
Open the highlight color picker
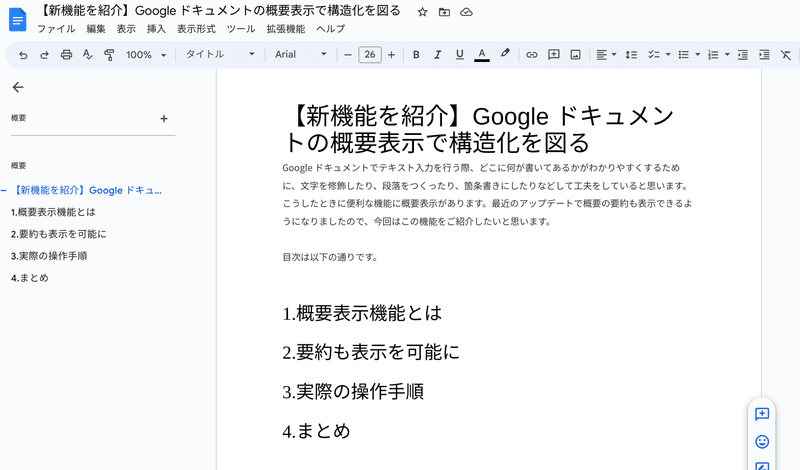pyautogui.click(x=505, y=54)
